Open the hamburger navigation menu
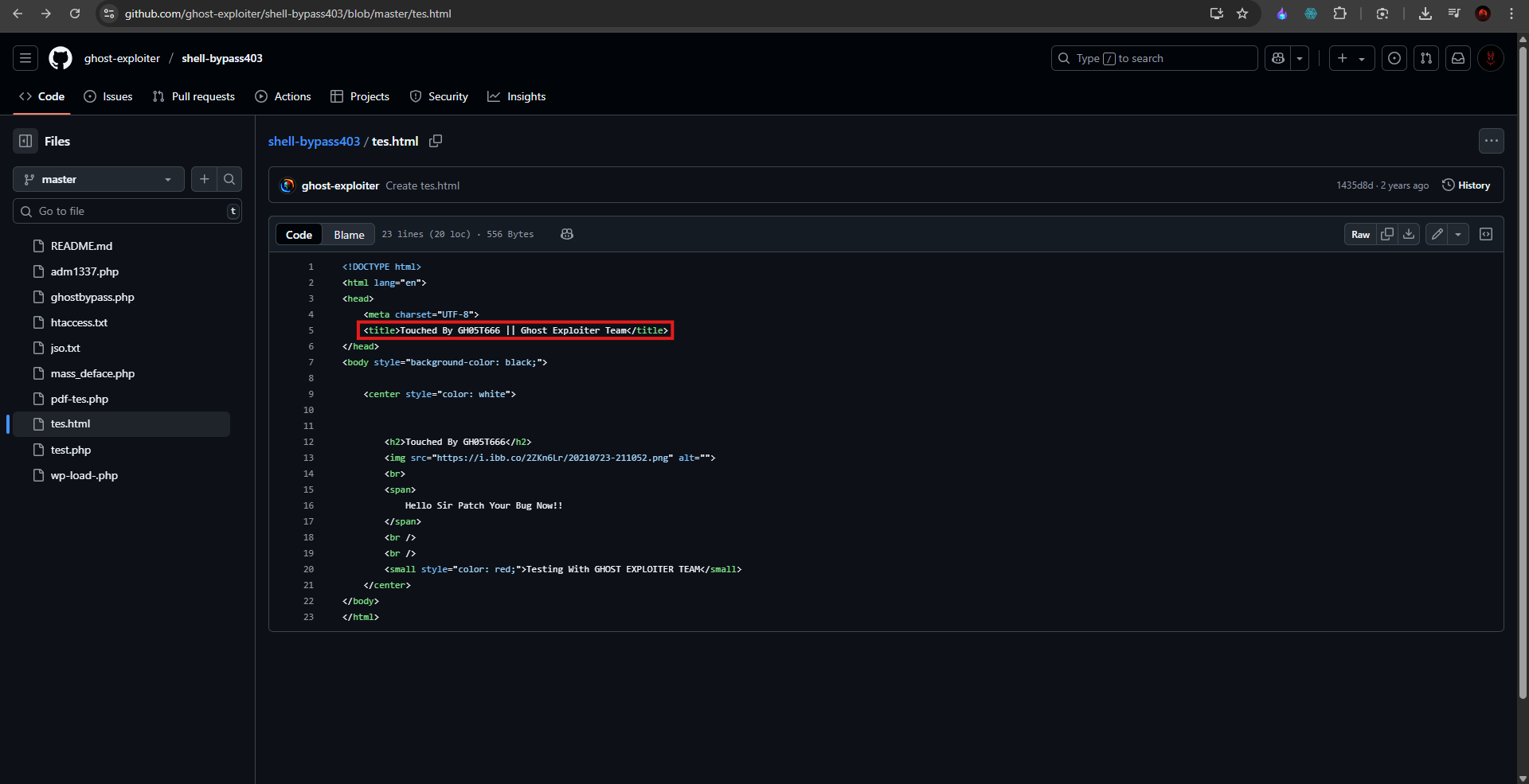The width and height of the screenshot is (1529, 784). [25, 58]
